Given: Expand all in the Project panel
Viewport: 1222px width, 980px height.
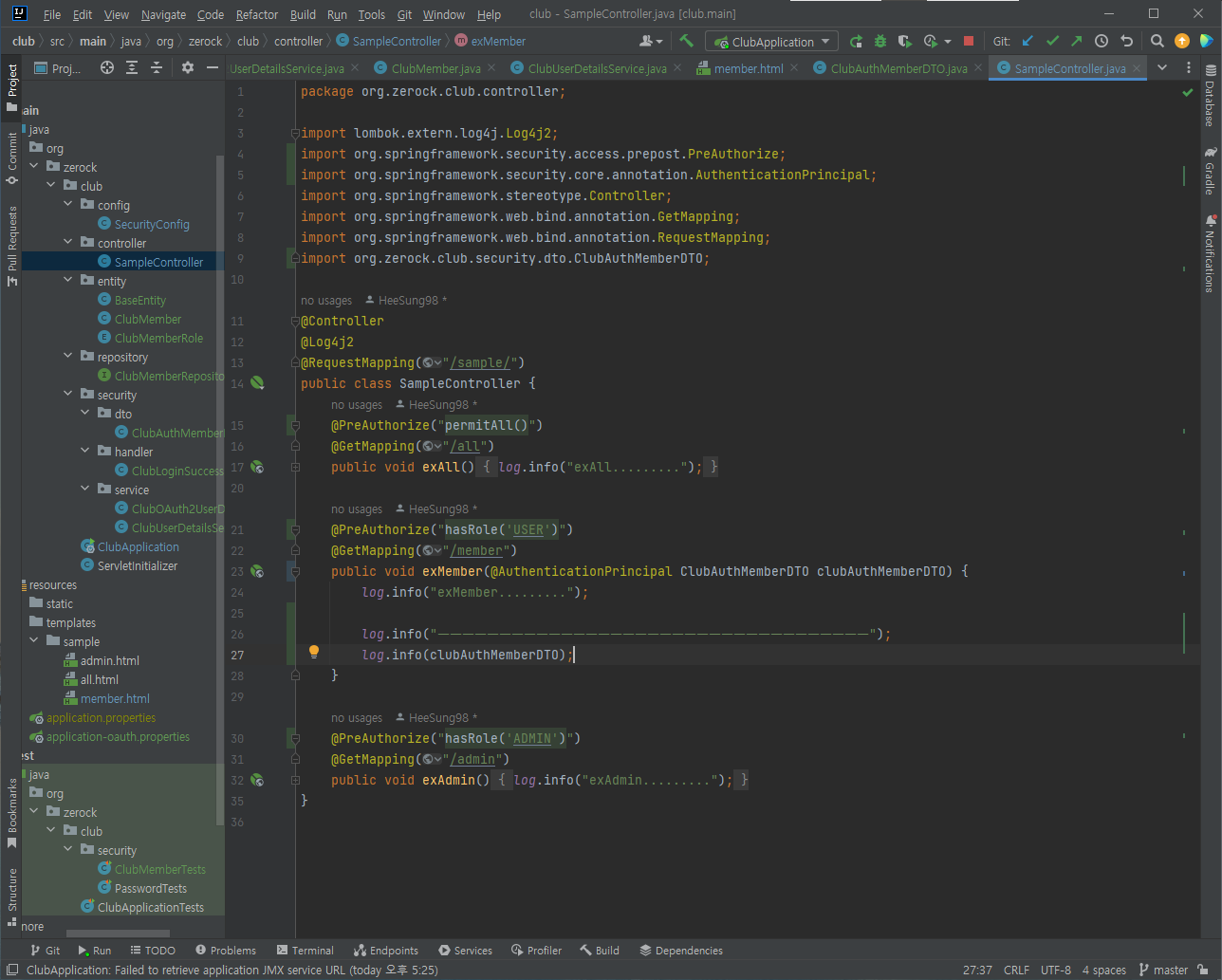Looking at the screenshot, I should pyautogui.click(x=132, y=67).
